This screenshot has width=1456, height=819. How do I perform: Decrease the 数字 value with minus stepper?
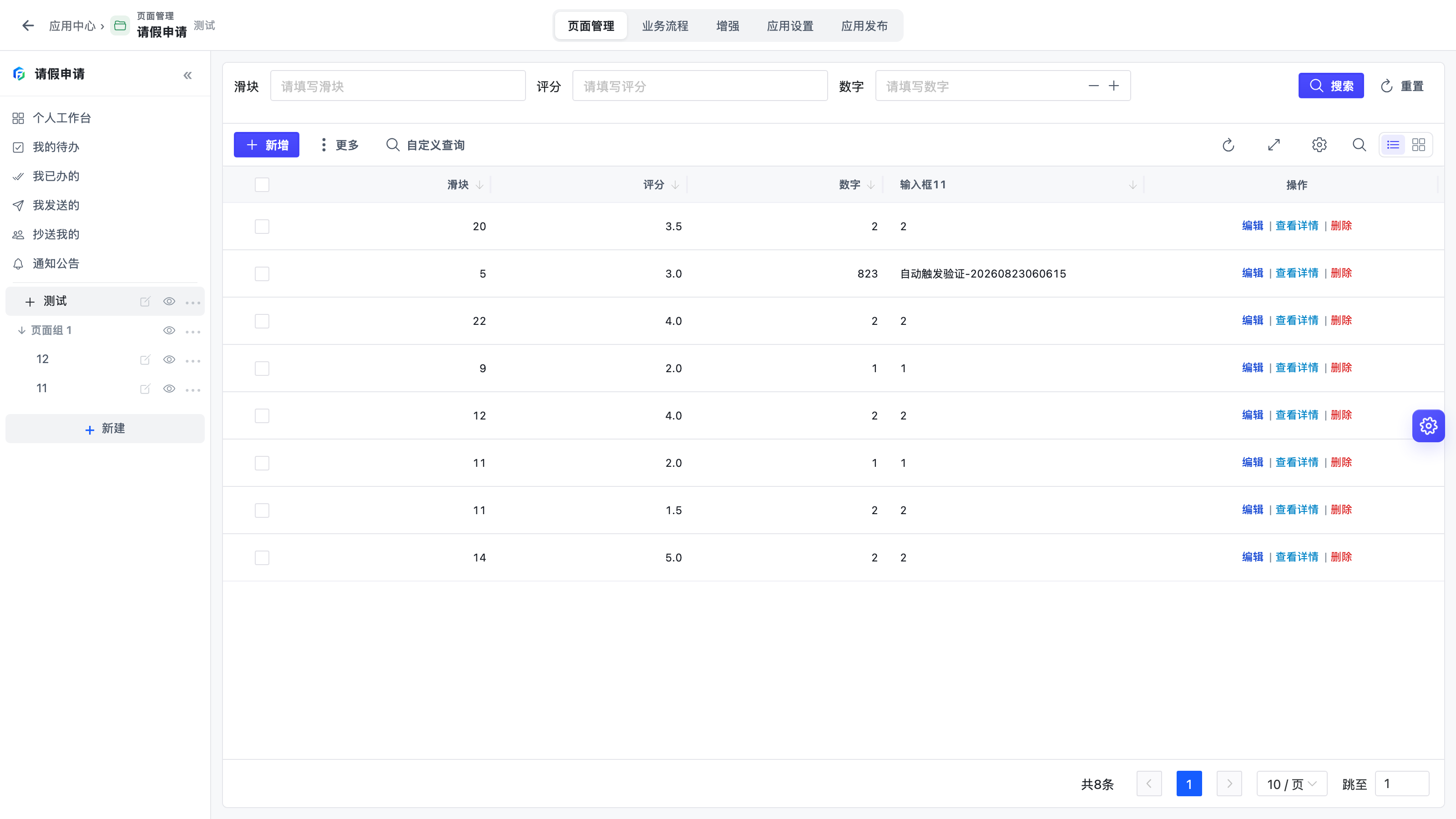pyautogui.click(x=1093, y=86)
